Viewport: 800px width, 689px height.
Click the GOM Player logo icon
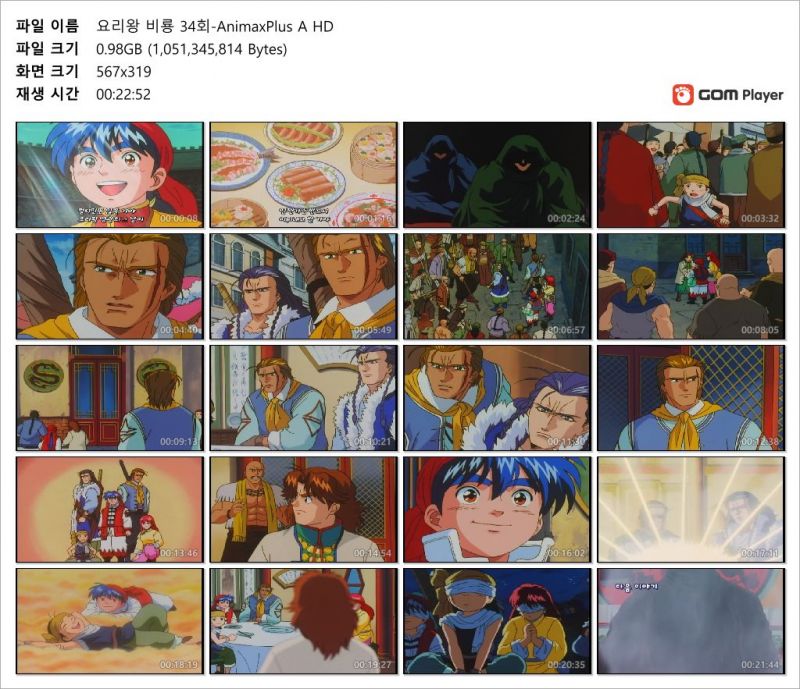[x=683, y=95]
